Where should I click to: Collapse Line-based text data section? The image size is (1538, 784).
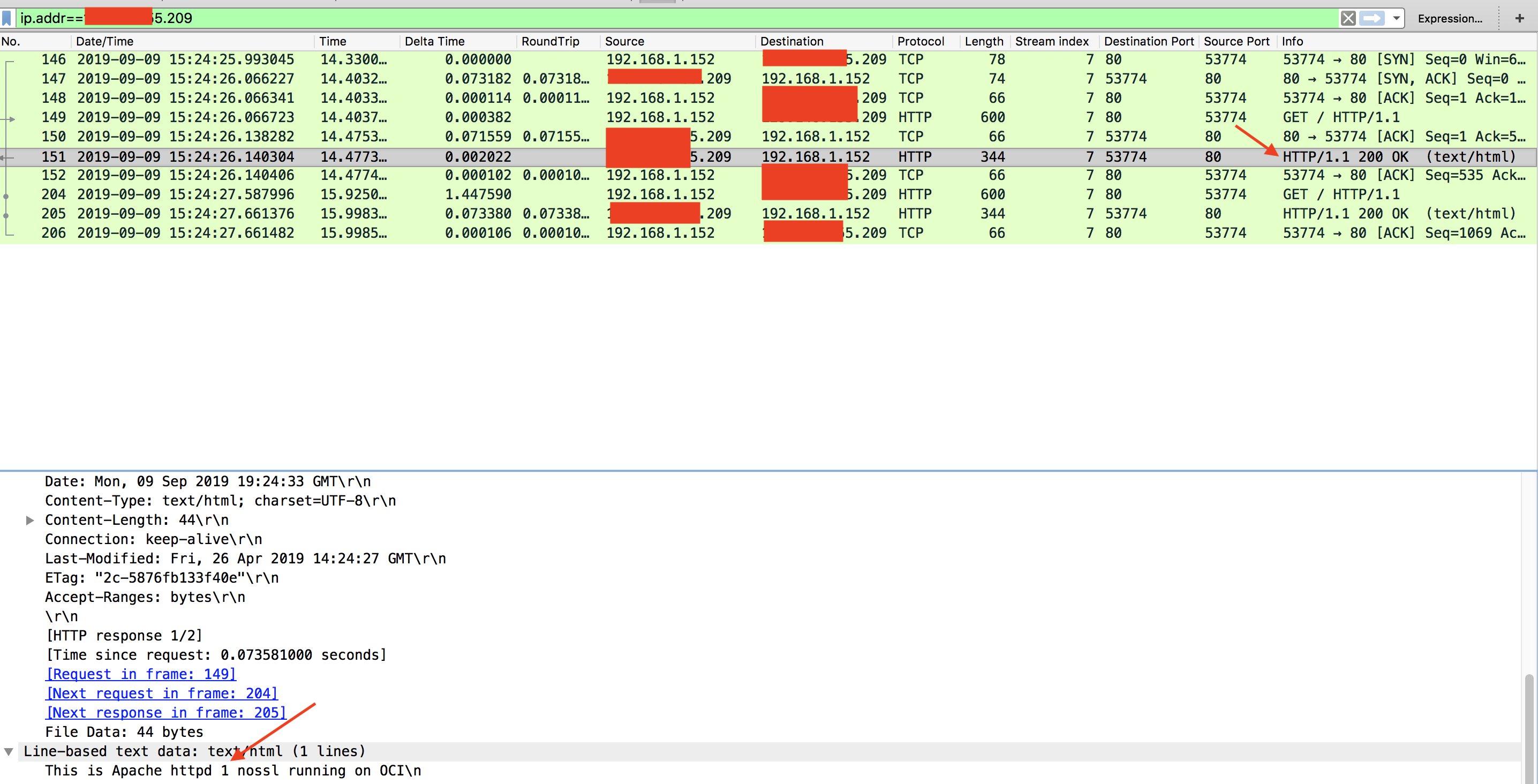(x=9, y=751)
